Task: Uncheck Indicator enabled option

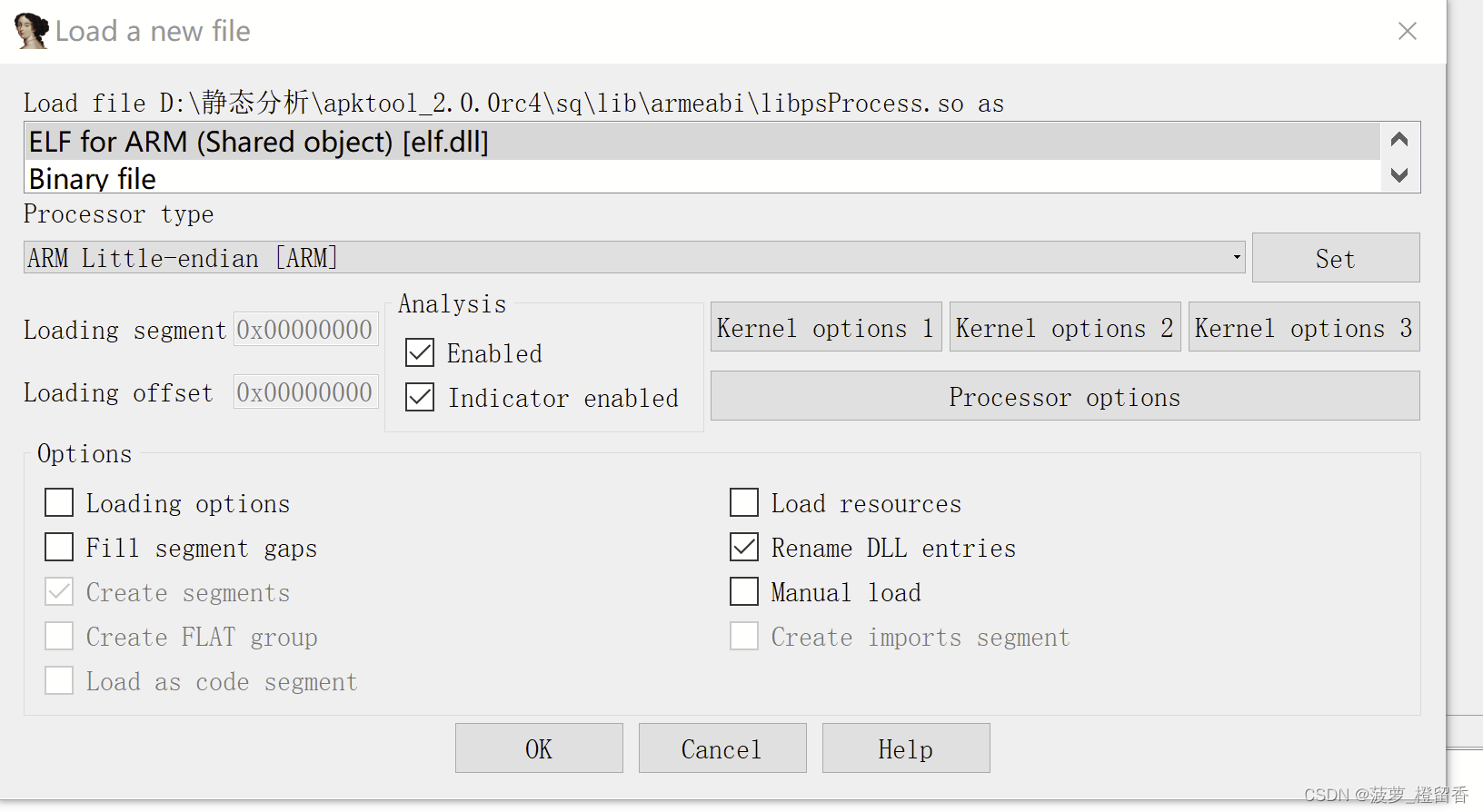Action: (420, 397)
